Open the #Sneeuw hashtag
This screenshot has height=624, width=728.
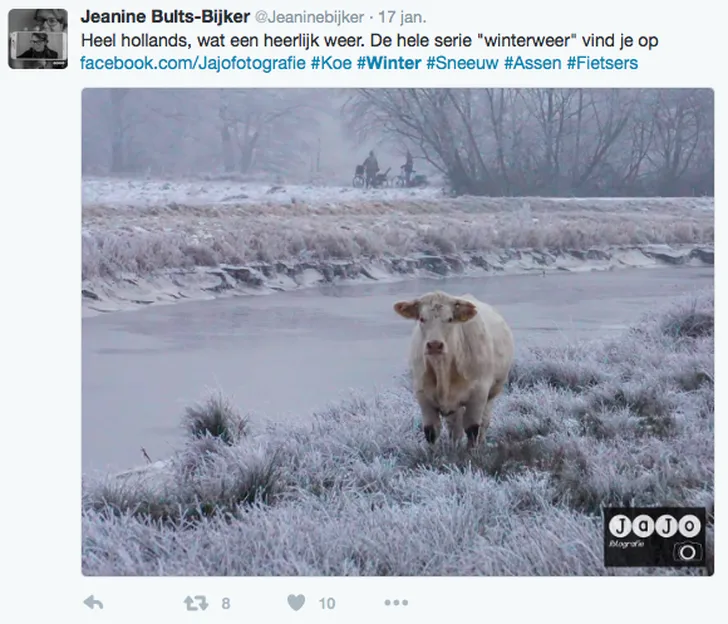462,63
